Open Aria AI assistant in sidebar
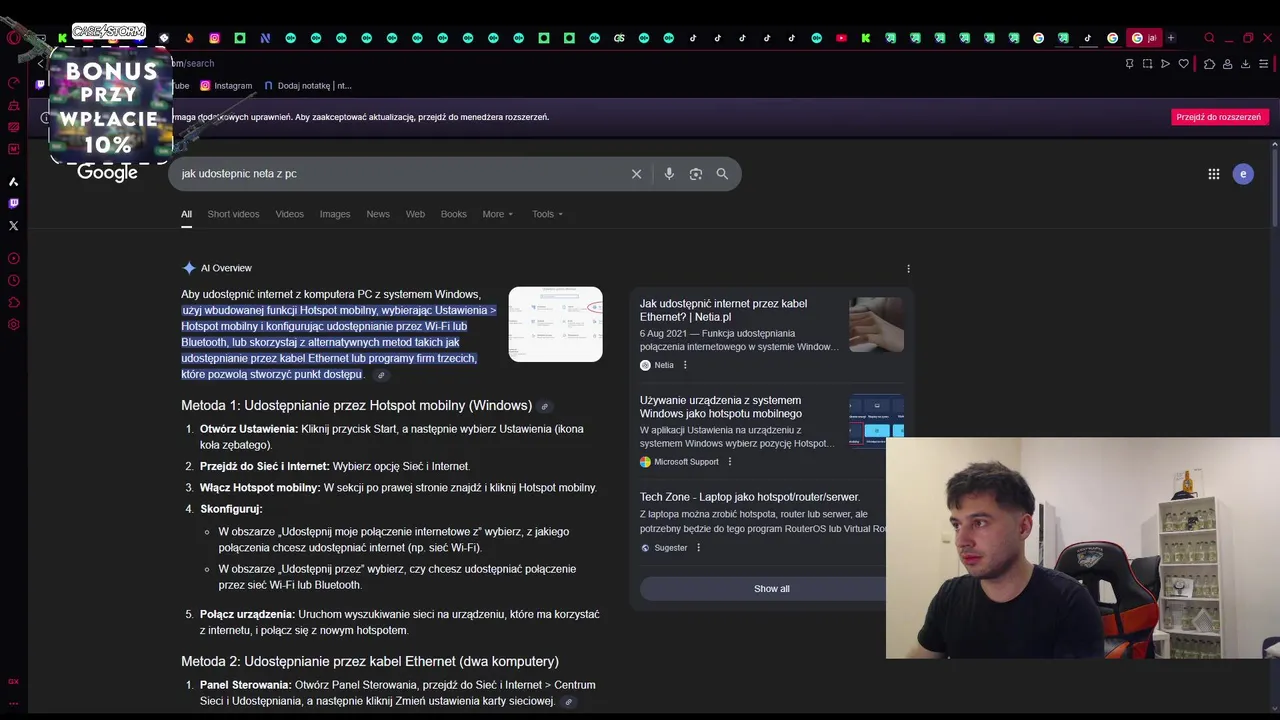This screenshot has width=1280, height=720. pyautogui.click(x=13, y=181)
